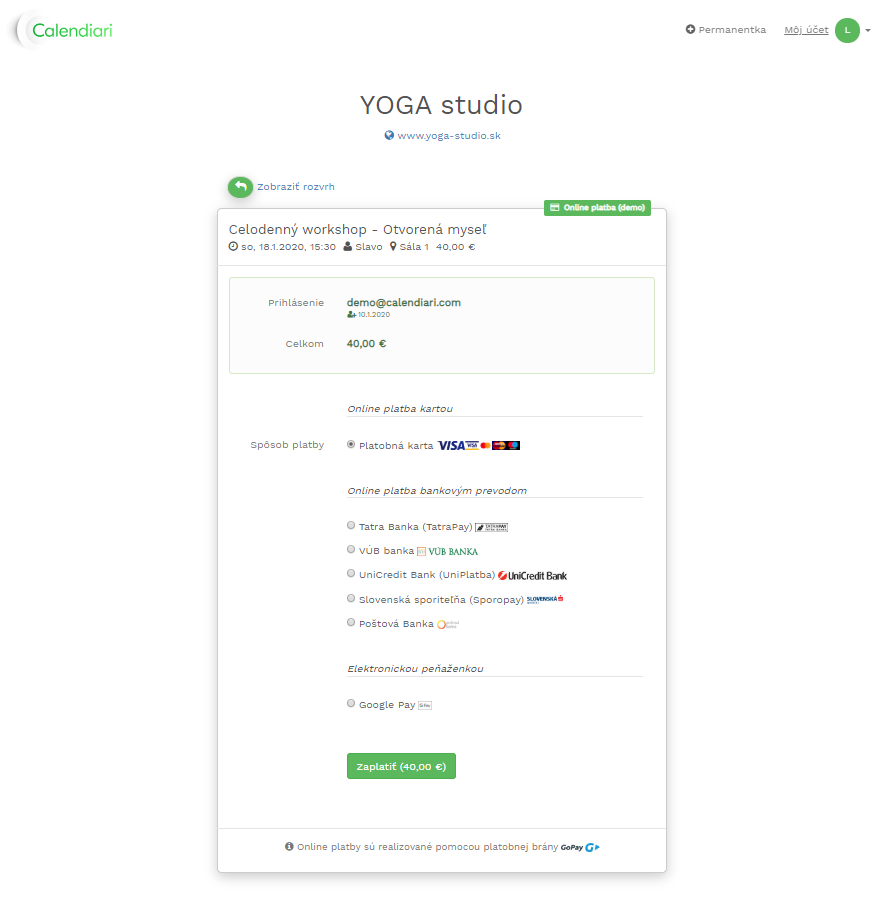Click the Visa card logos
The height and width of the screenshot is (905, 886).
pos(478,446)
